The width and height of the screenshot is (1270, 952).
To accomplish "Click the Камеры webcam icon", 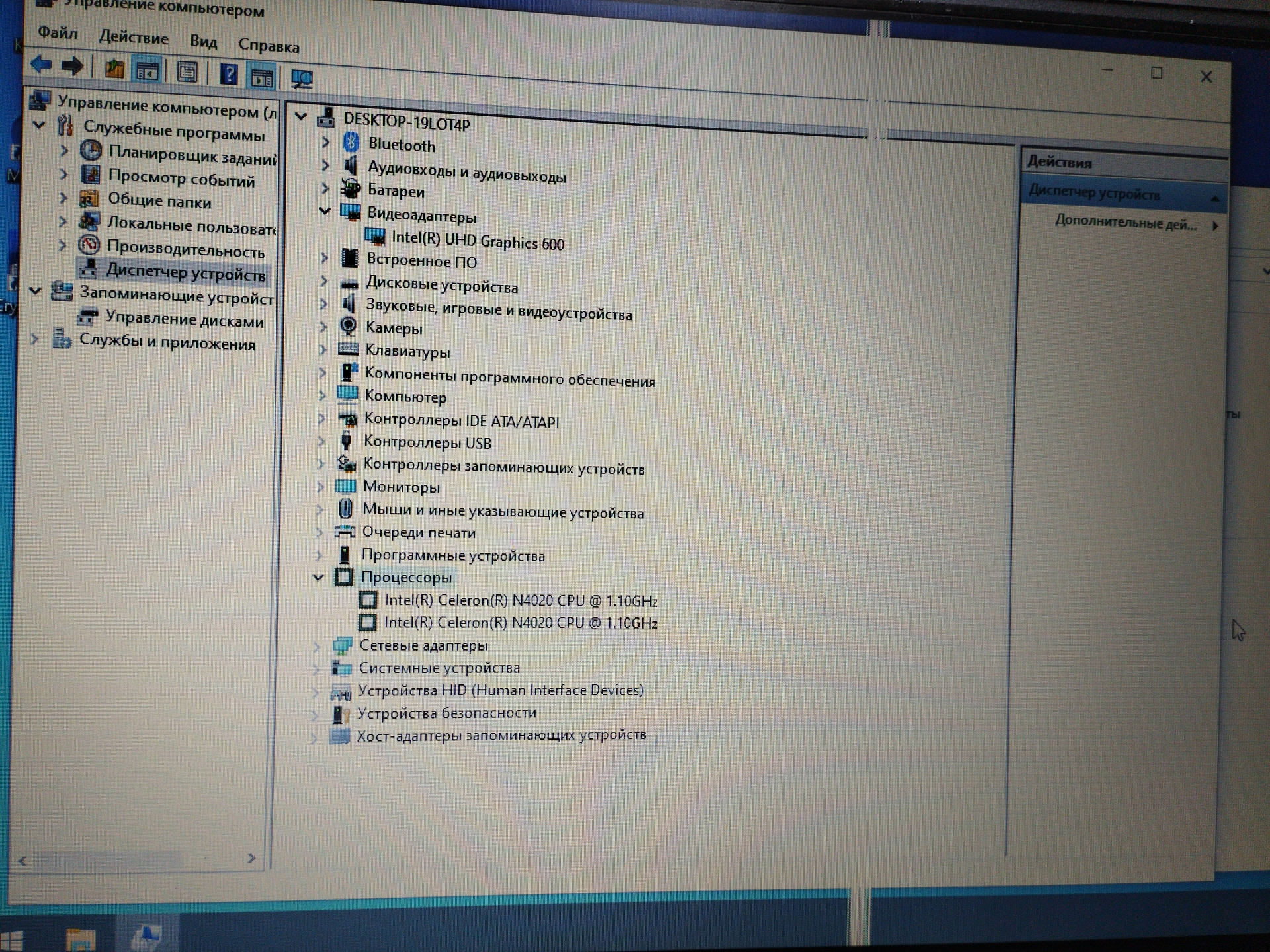I will point(348,326).
